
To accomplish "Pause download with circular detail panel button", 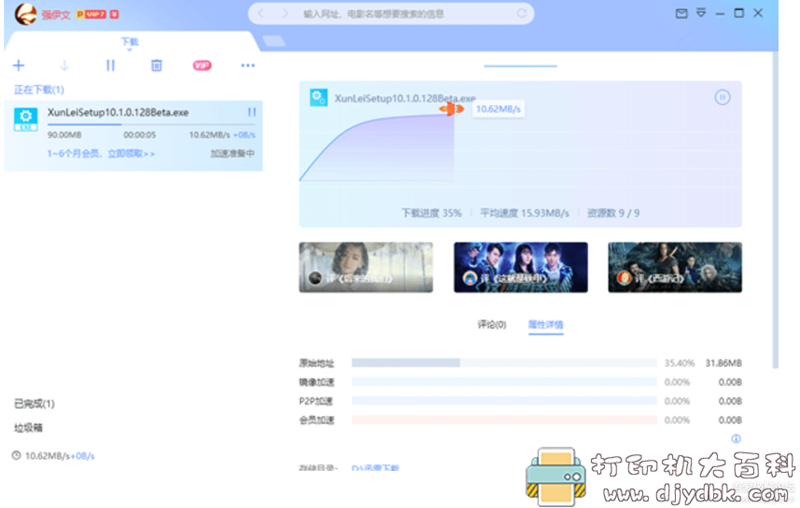I will point(722,97).
